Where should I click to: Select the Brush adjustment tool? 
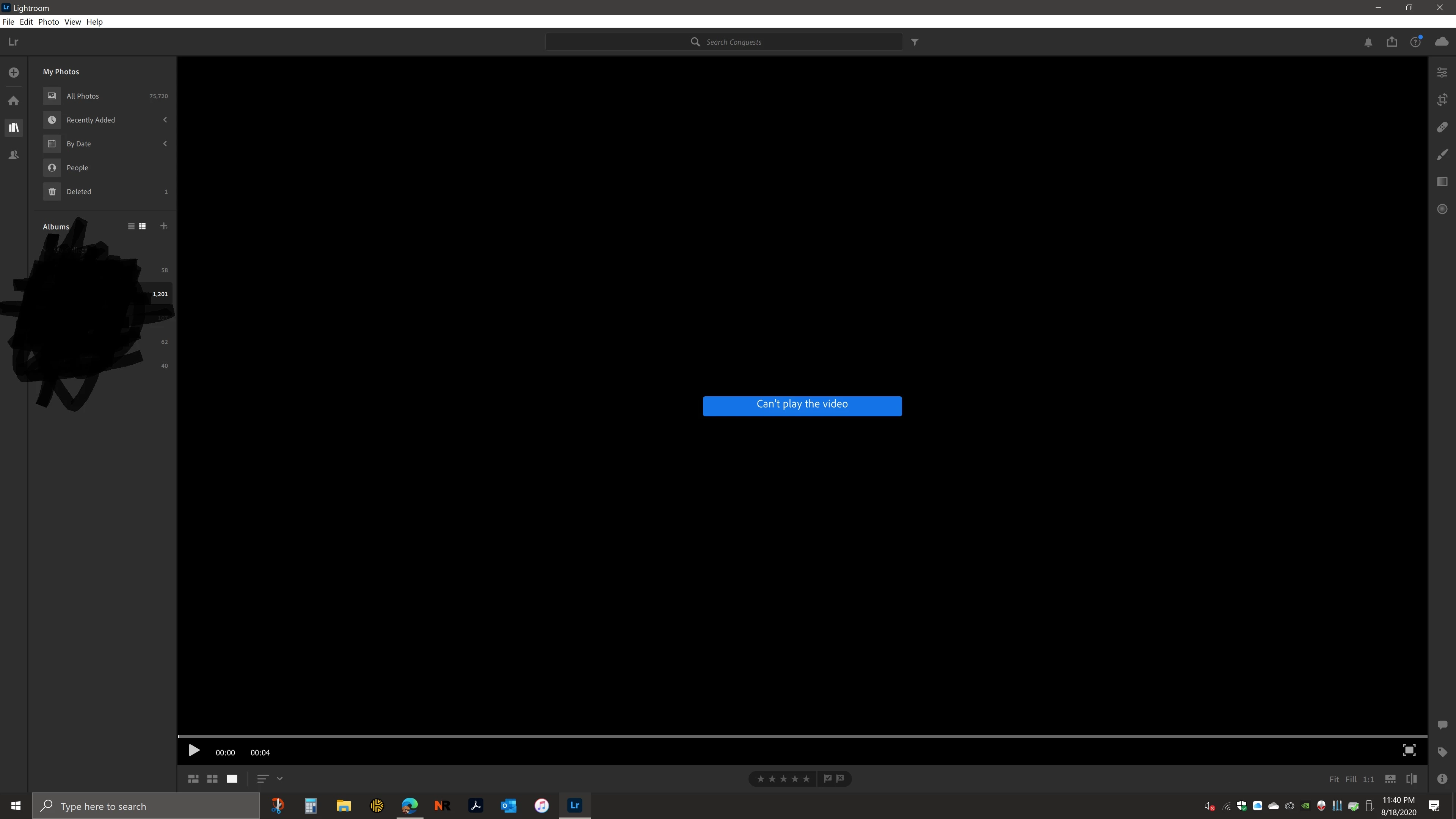(x=1442, y=154)
